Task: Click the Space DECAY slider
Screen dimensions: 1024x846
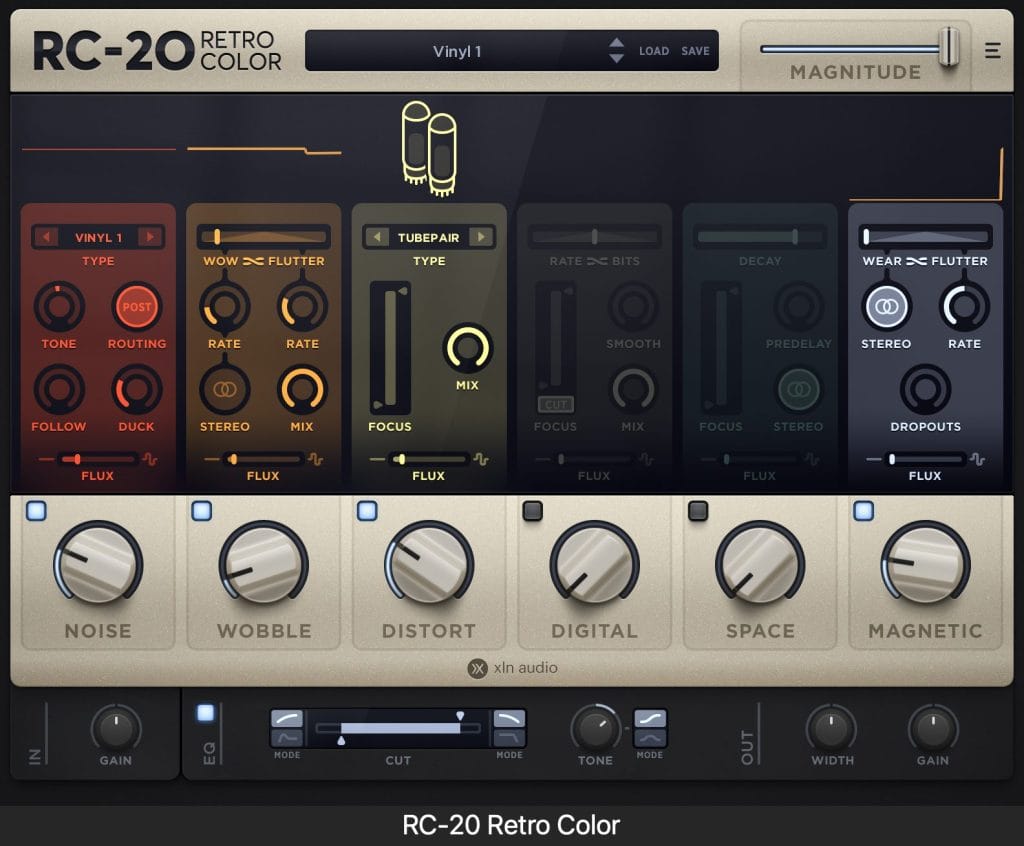Action: pyautogui.click(x=760, y=236)
